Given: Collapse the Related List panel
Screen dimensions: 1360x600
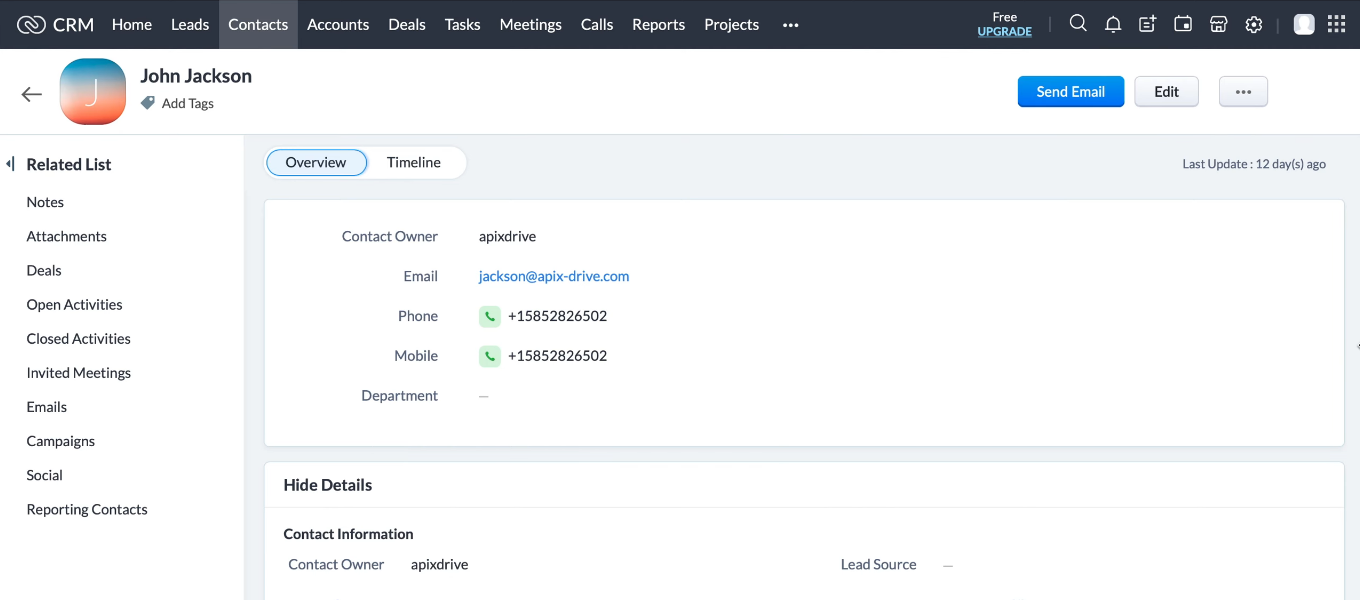Looking at the screenshot, I should [9, 163].
